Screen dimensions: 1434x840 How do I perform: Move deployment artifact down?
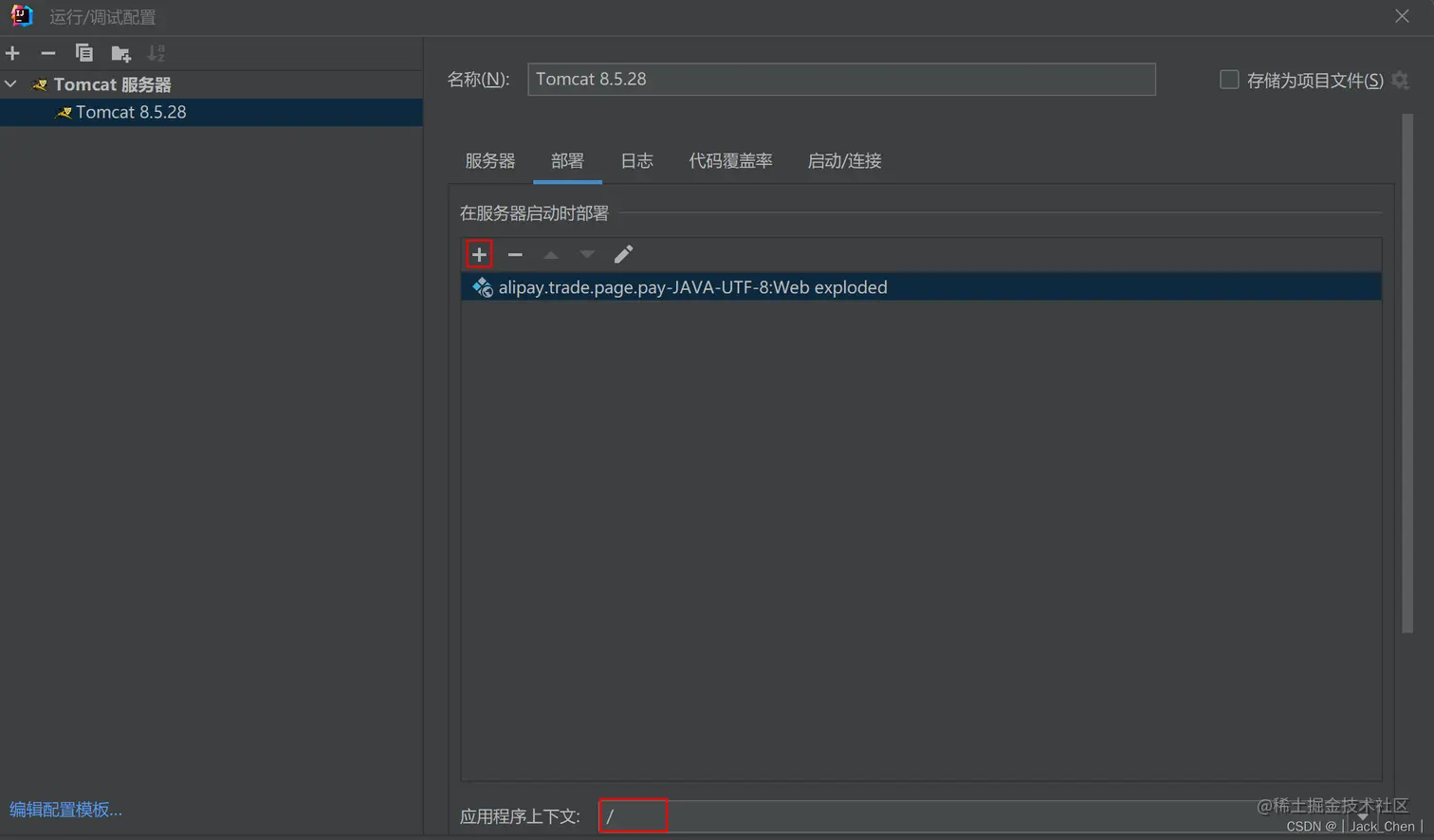587,254
